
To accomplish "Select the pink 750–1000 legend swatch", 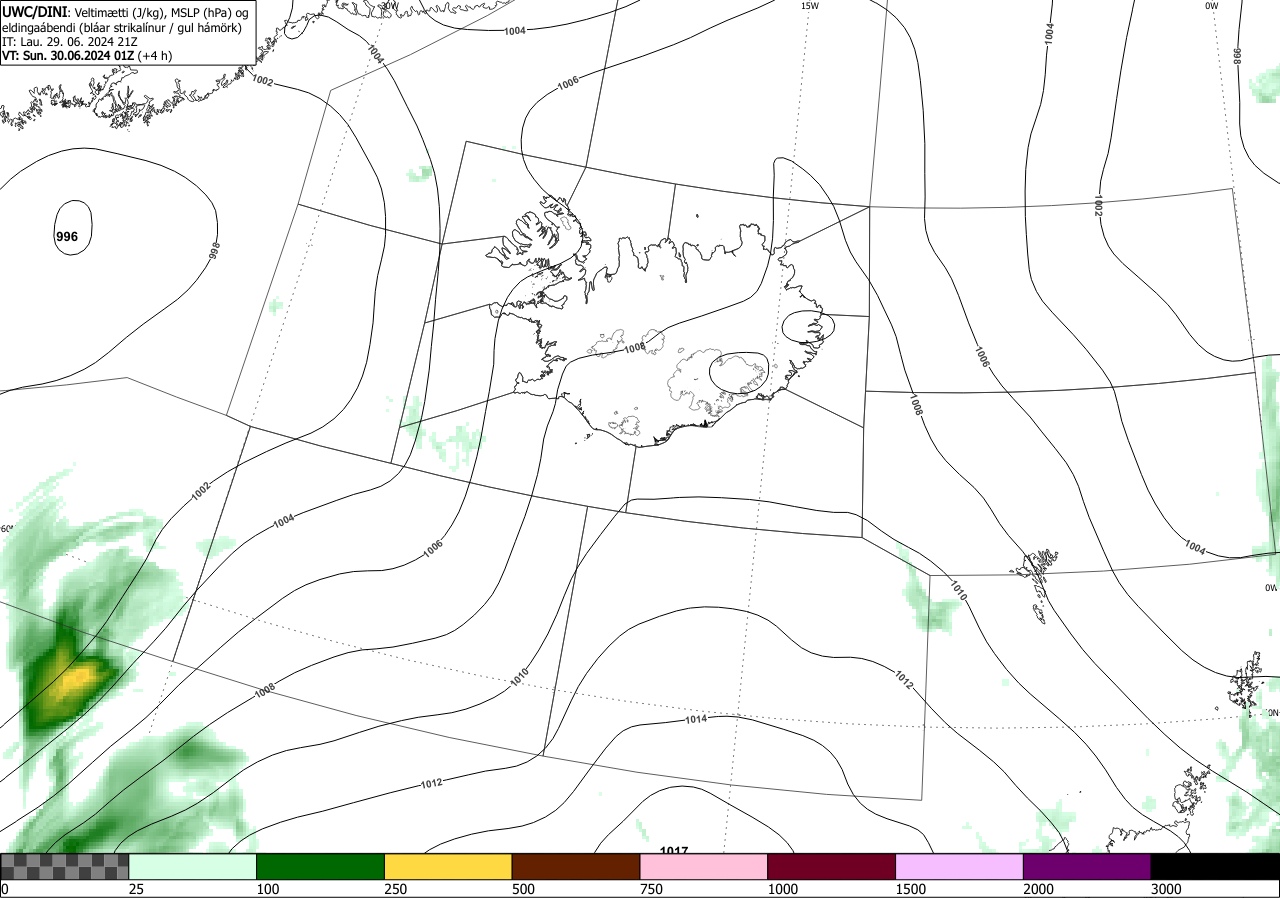I will click(704, 866).
